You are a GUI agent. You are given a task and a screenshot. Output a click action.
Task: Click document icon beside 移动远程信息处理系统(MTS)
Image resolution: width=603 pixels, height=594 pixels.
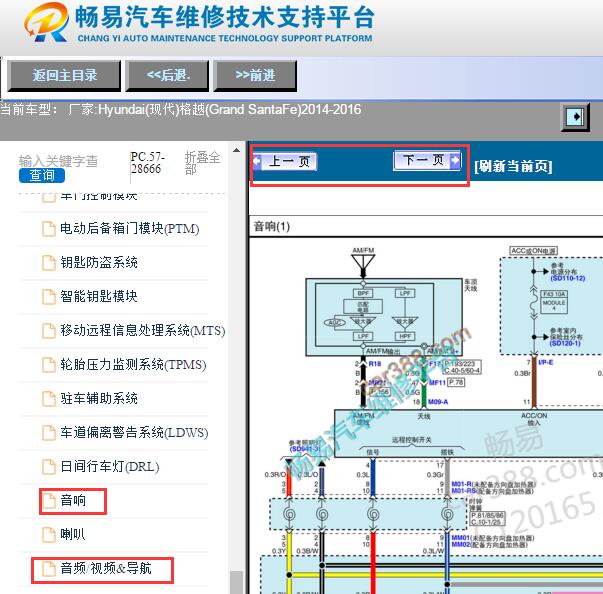[49, 330]
